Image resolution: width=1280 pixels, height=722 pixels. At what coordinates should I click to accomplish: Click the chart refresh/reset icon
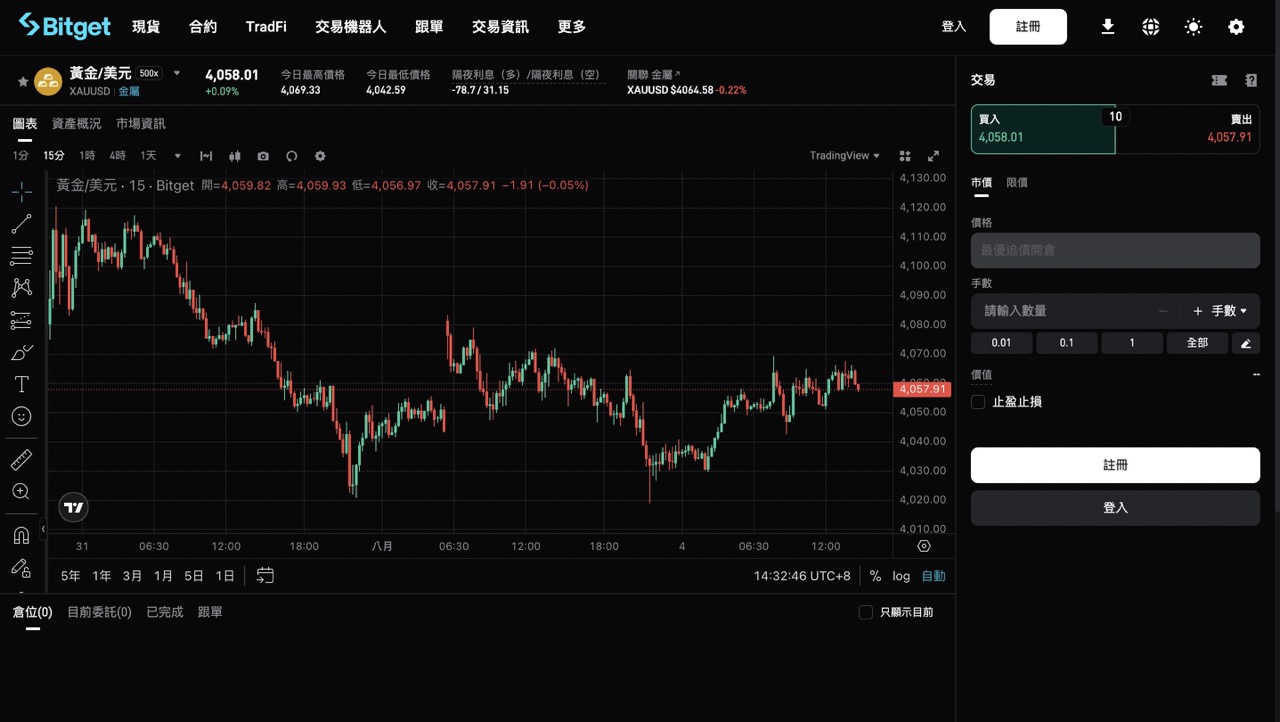click(292, 156)
